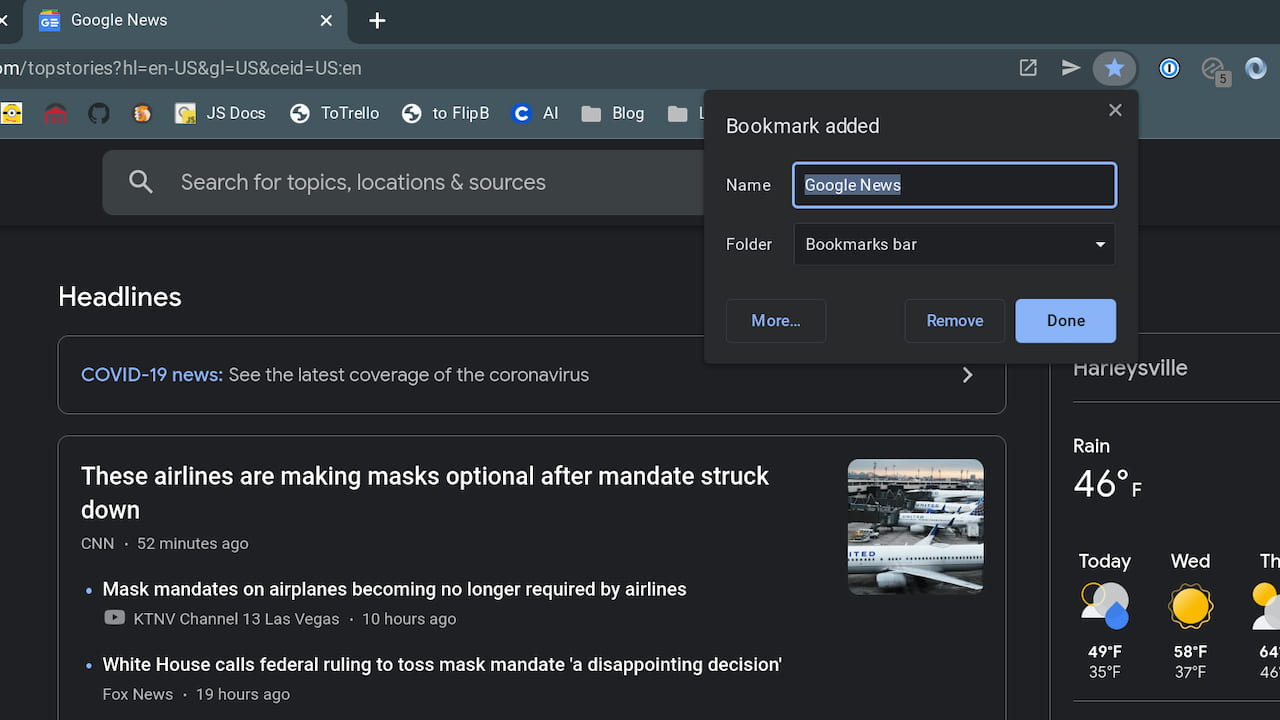Click the CNN source label

click(x=97, y=544)
